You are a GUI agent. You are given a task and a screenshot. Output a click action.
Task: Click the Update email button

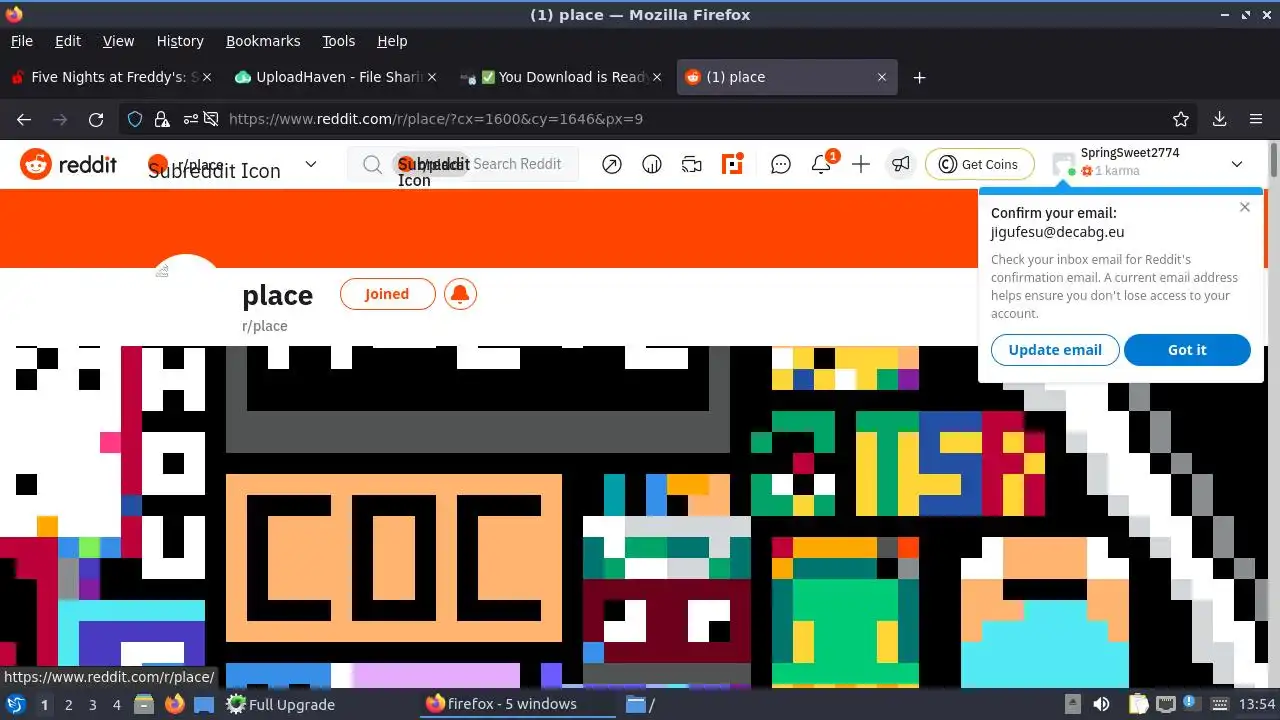click(1055, 350)
